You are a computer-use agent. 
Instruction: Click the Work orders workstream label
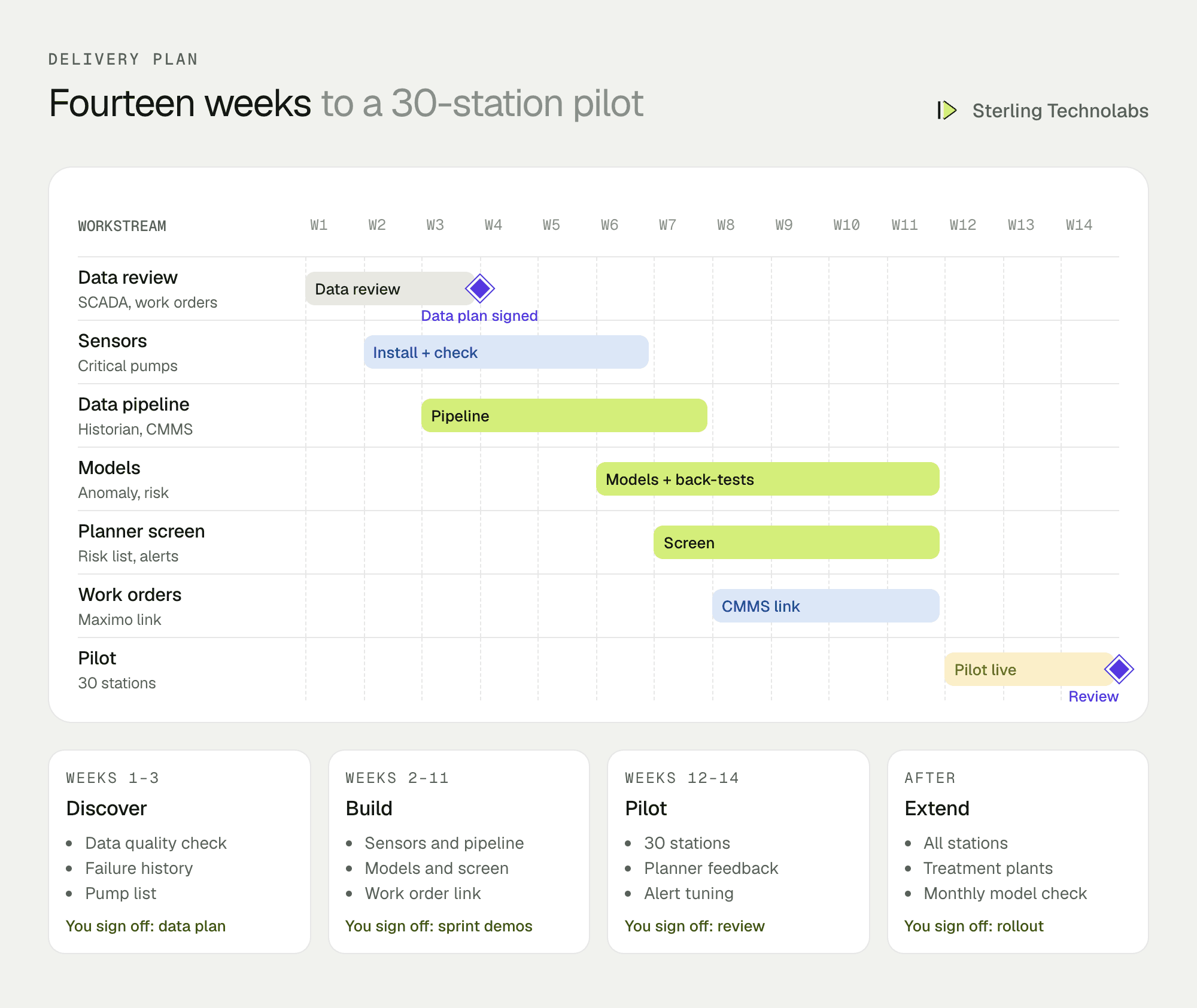click(x=130, y=594)
